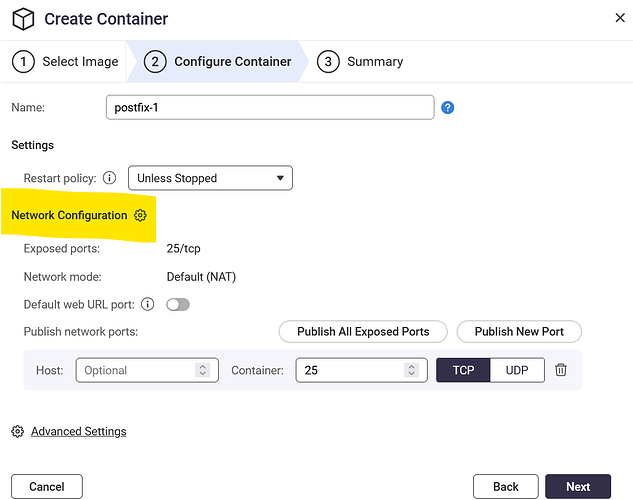Image resolution: width=633 pixels, height=500 pixels.
Task: Click Publish All Exposed Ports button
Action: tap(363, 331)
